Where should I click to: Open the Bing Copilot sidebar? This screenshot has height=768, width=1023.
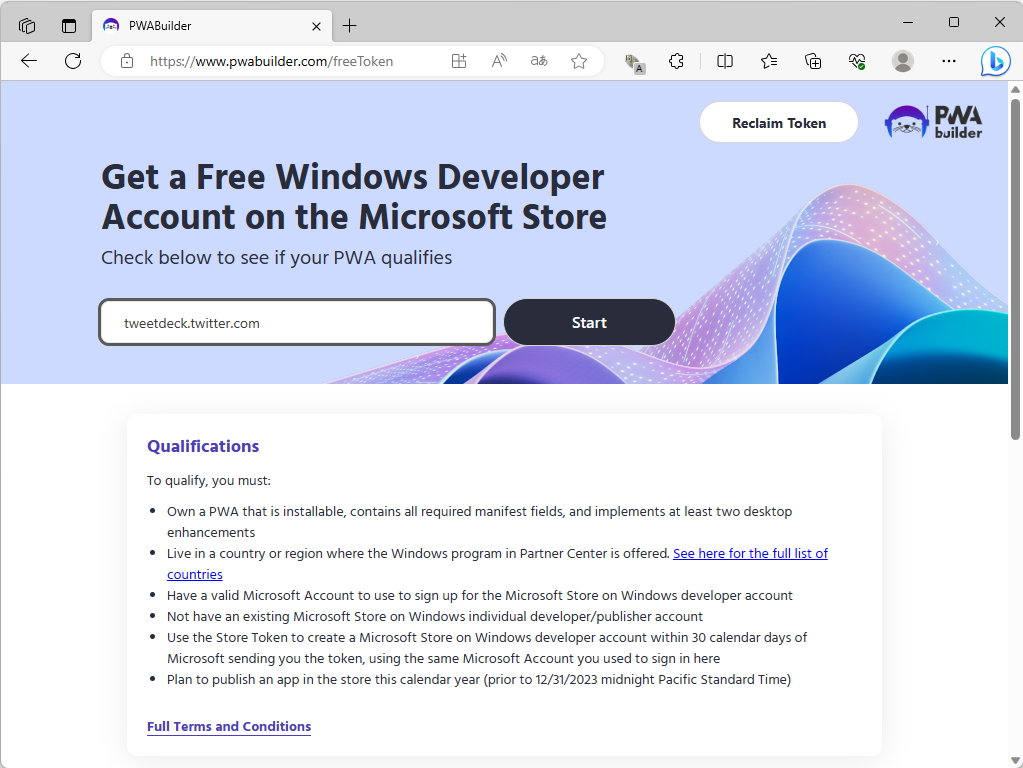pyautogui.click(x=995, y=61)
